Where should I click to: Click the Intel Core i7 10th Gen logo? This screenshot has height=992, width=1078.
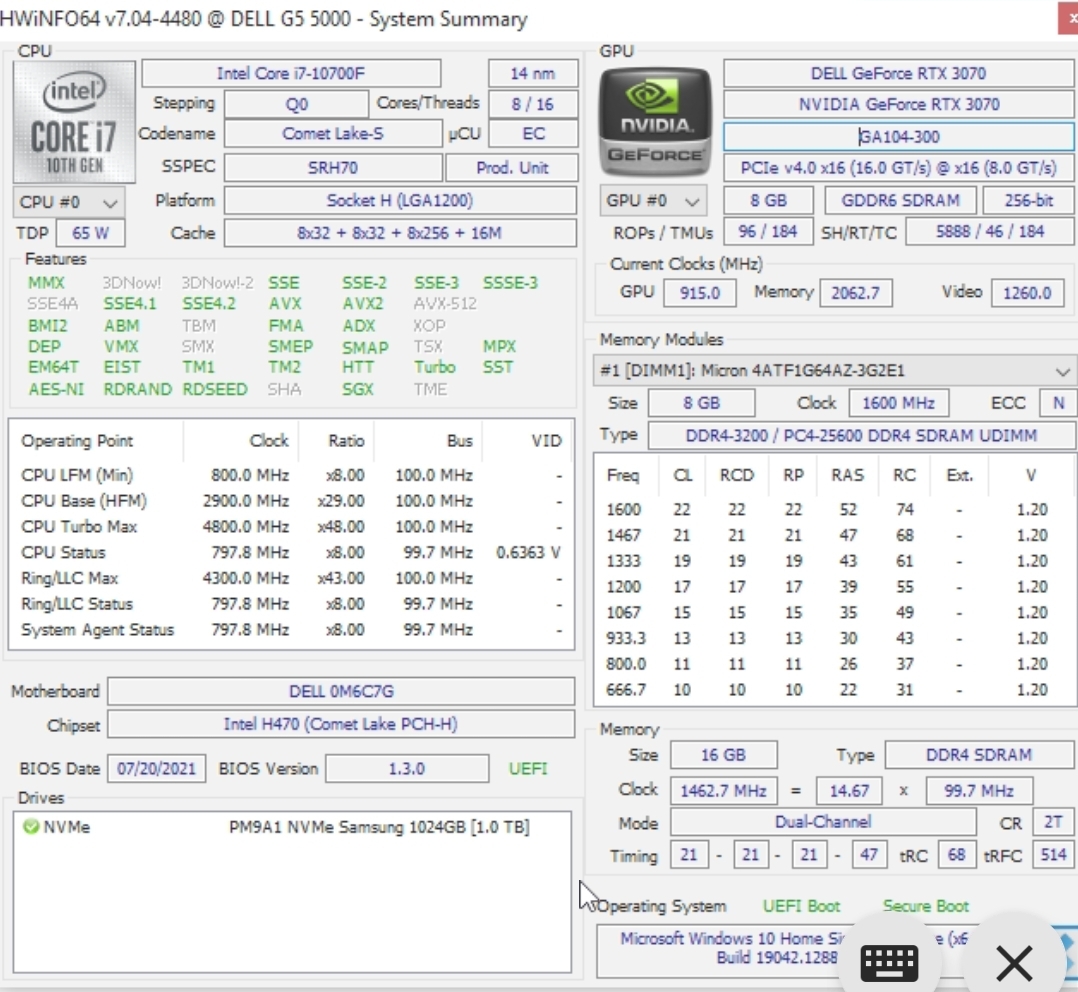pos(74,122)
